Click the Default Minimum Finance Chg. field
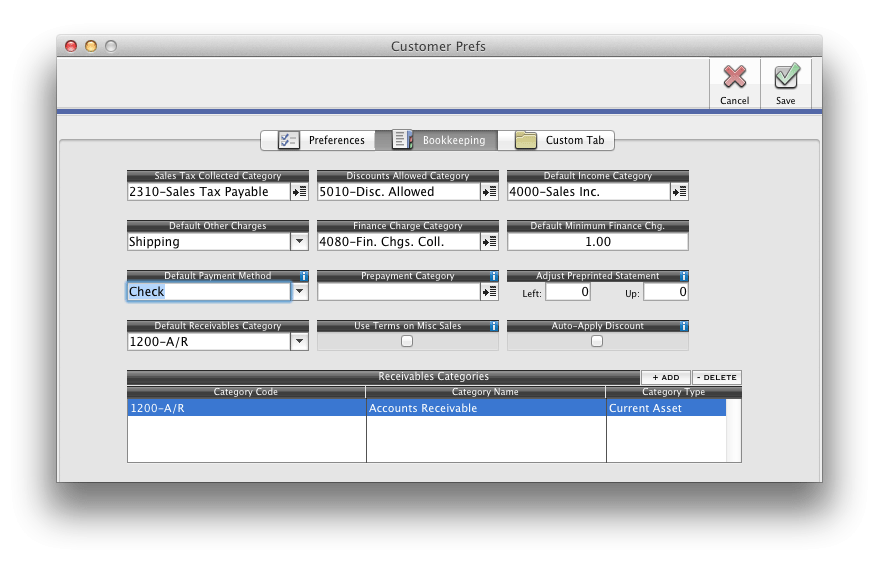 click(598, 242)
